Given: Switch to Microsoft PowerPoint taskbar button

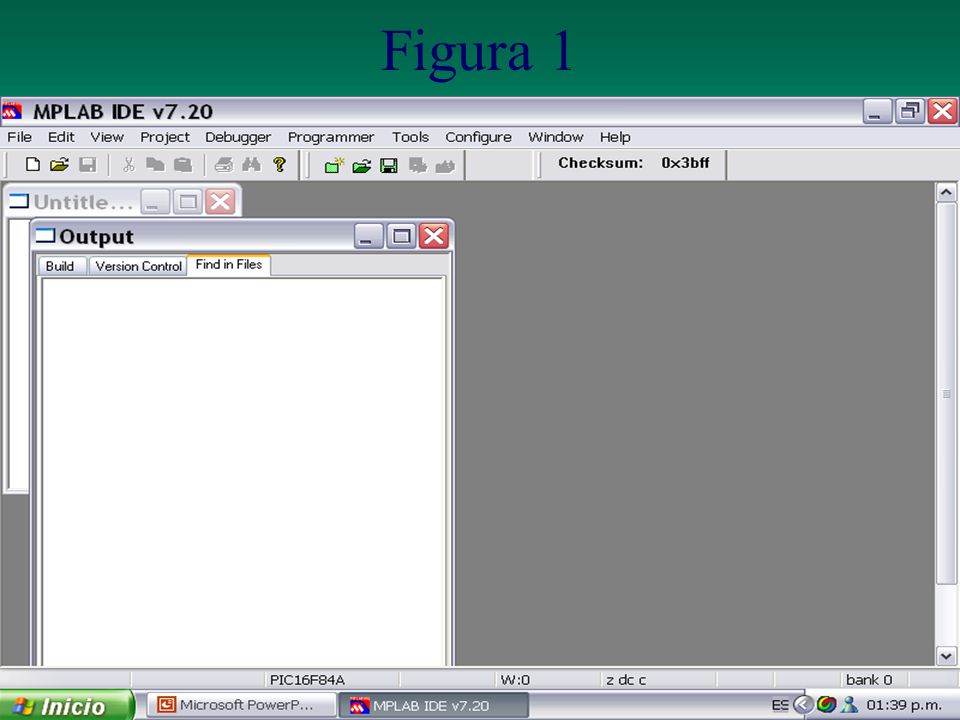Looking at the screenshot, I should [x=241, y=705].
